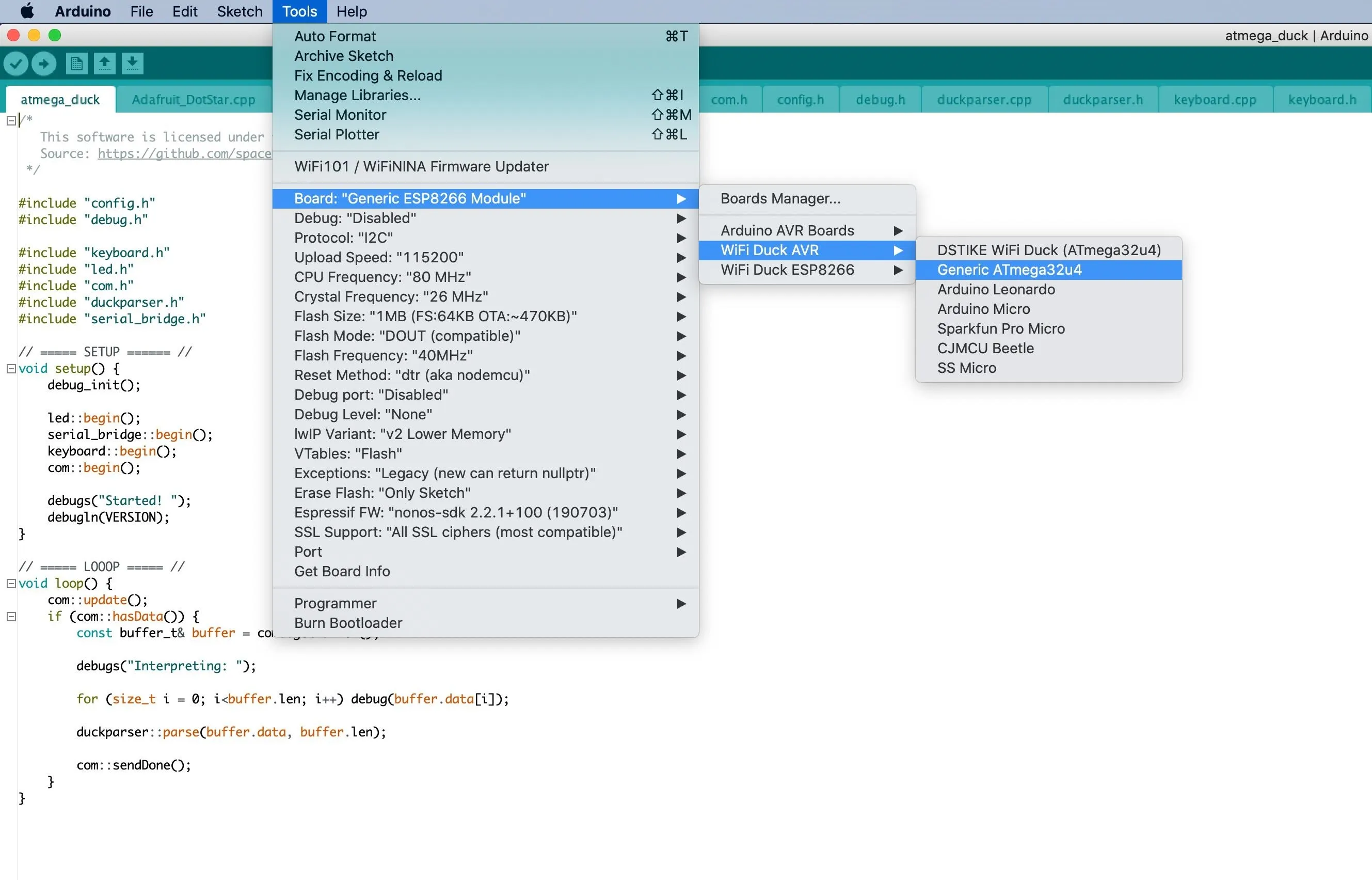Select CJMCU Beetle board
The image size is (1372, 880).
tap(1049, 348)
